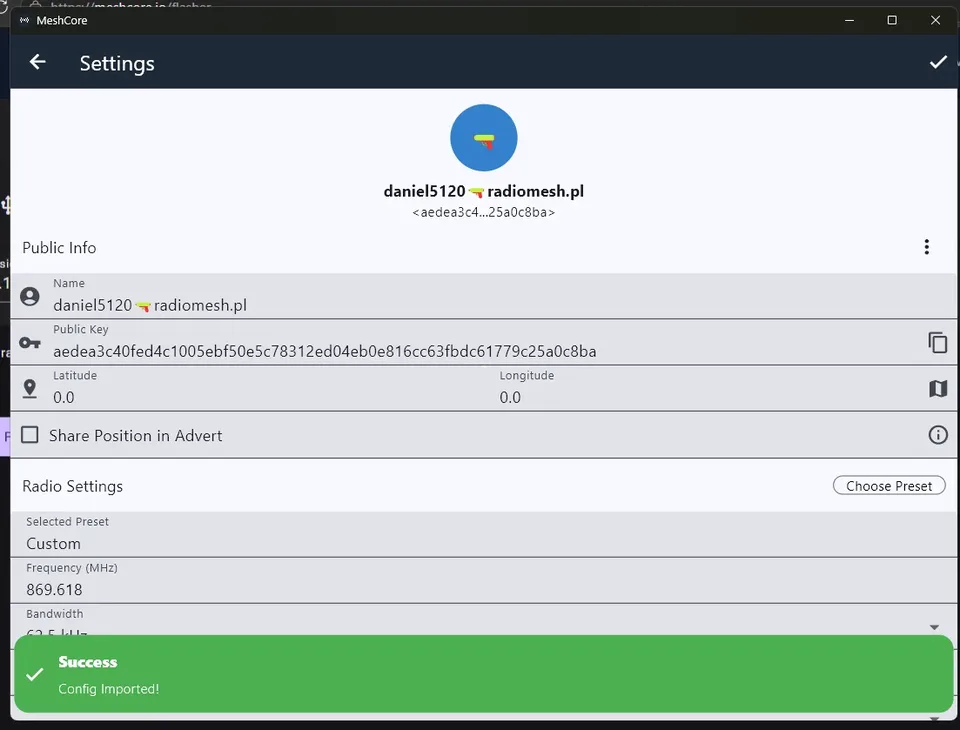Click the person icon beside Name
The width and height of the screenshot is (960, 730).
pos(29,296)
